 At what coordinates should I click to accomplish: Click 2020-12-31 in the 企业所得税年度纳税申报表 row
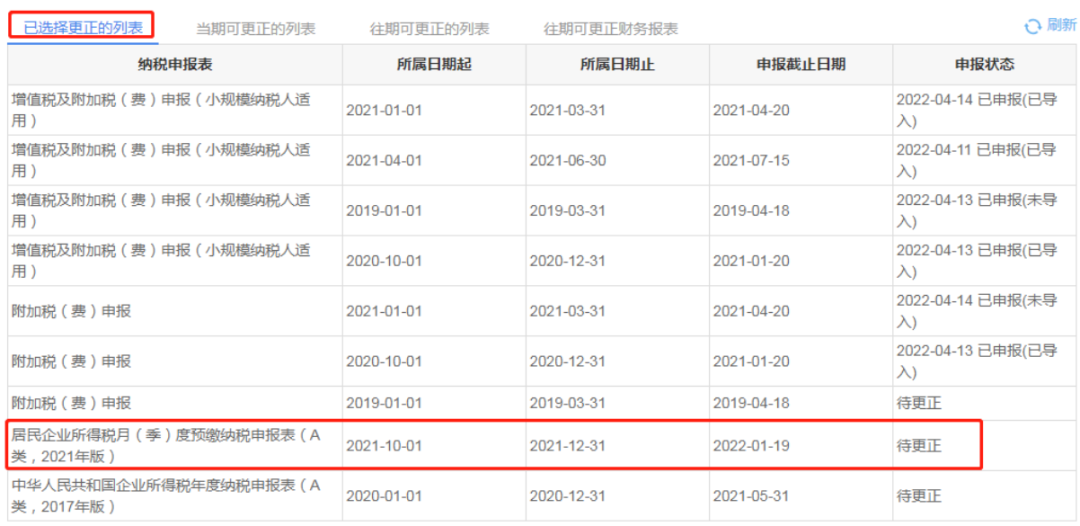point(567,496)
